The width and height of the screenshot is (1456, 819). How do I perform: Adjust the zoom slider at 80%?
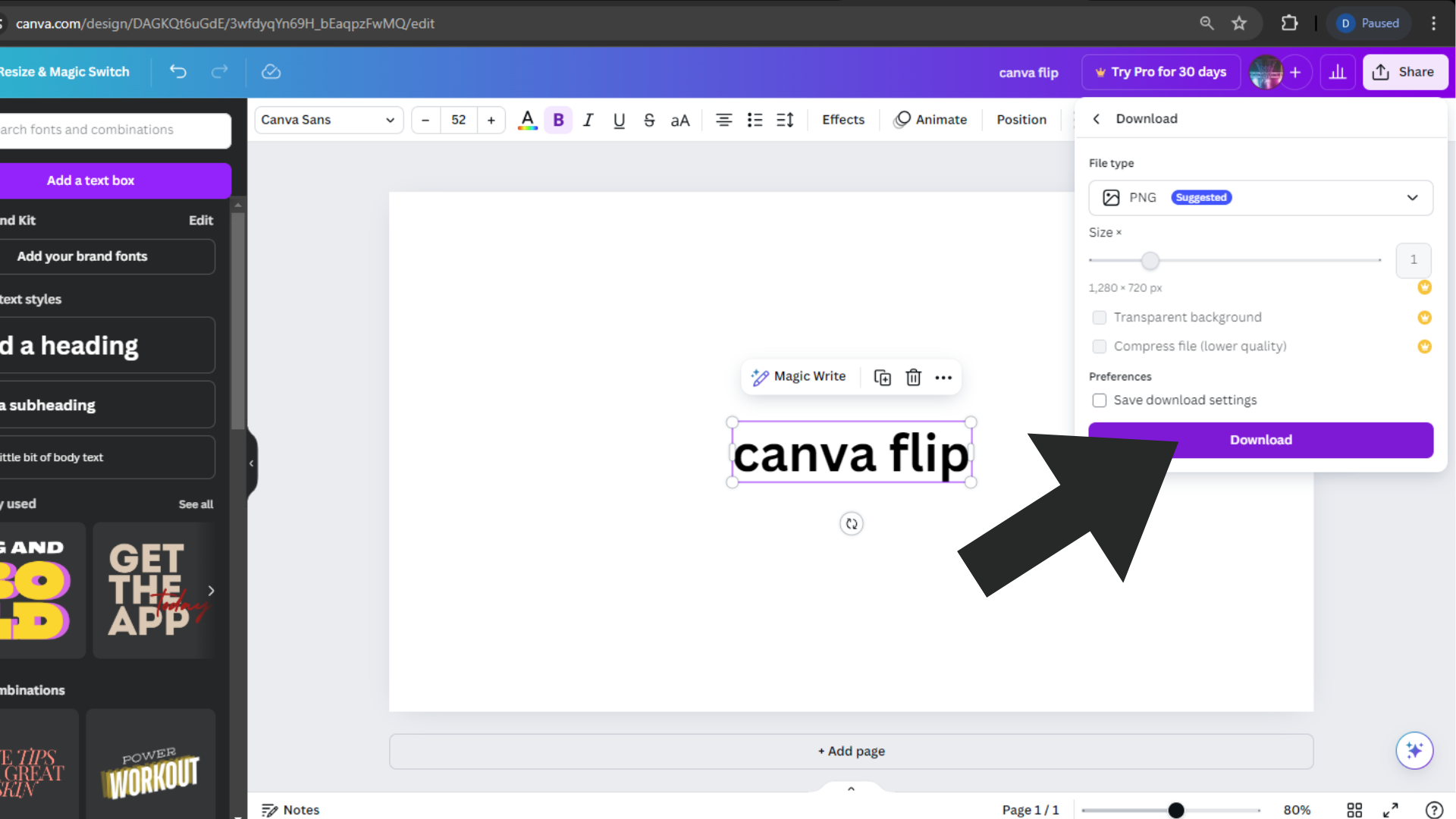[1175, 811]
